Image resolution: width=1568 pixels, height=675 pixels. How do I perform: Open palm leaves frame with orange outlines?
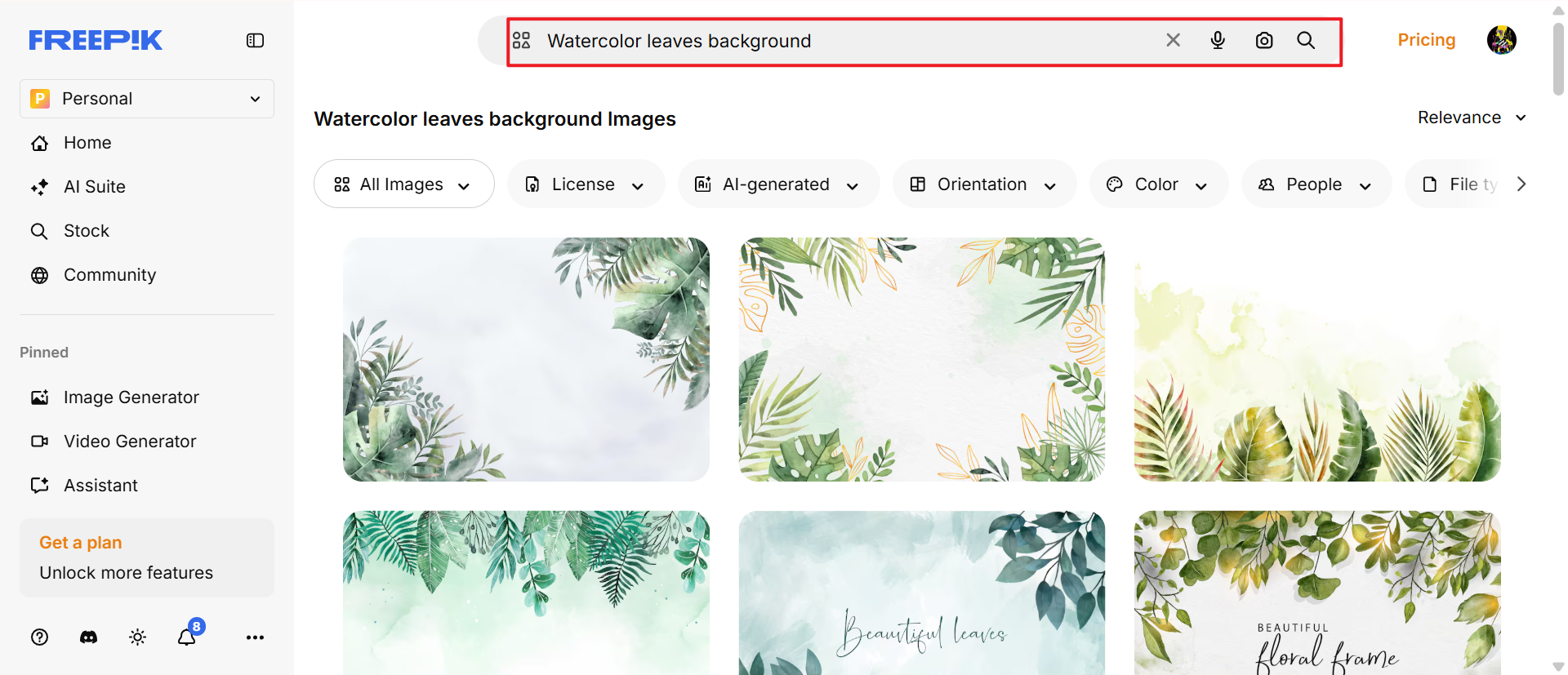pyautogui.click(x=922, y=360)
